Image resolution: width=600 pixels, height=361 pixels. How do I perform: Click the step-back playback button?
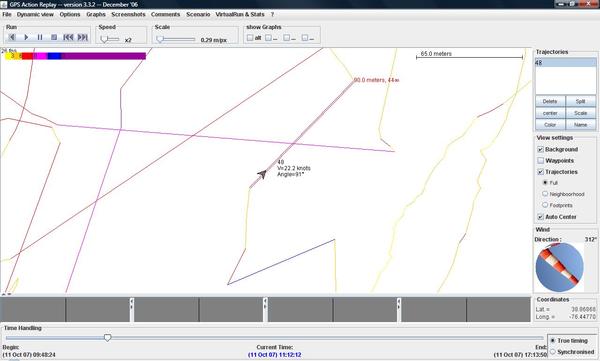click(12, 37)
